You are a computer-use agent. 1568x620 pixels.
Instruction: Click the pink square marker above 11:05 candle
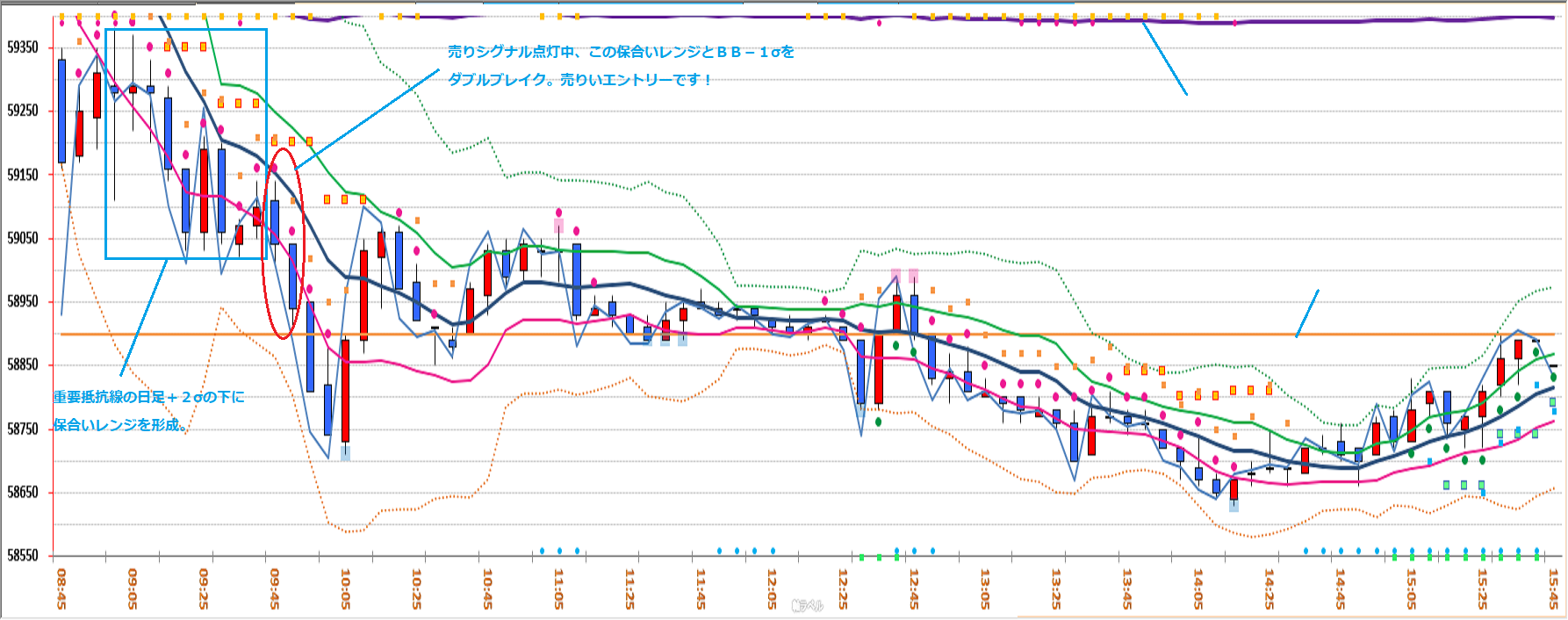click(558, 225)
